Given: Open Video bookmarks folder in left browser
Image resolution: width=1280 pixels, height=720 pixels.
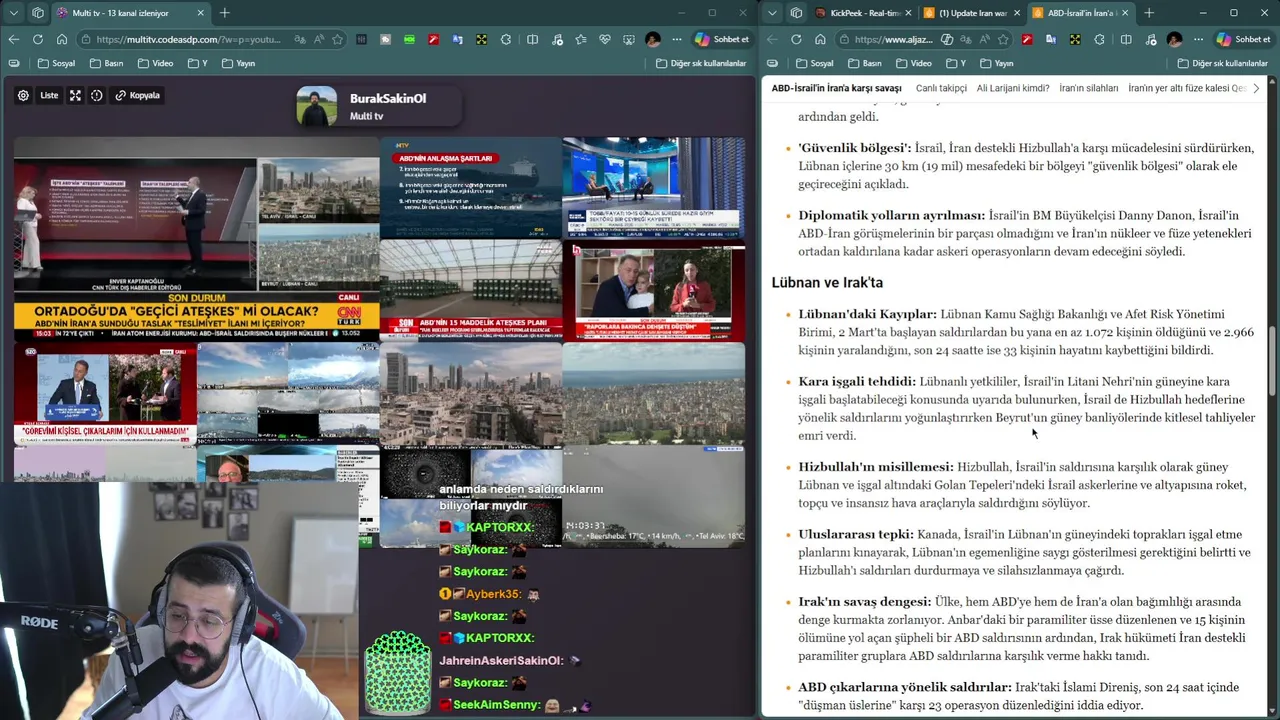Looking at the screenshot, I should coord(155,63).
